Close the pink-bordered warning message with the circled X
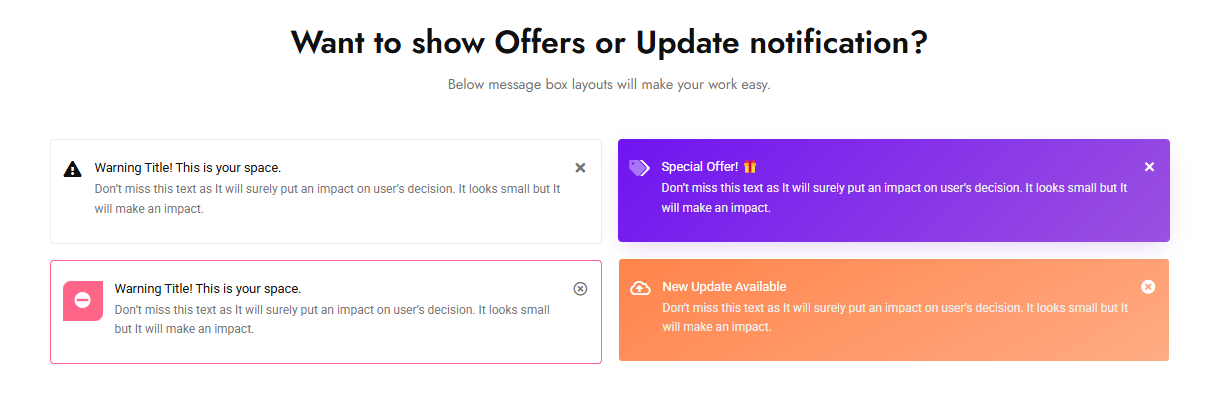 580,288
